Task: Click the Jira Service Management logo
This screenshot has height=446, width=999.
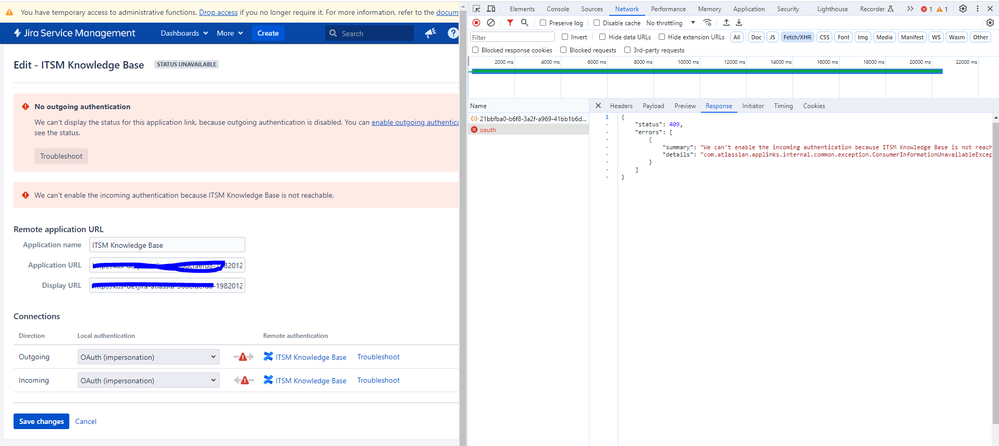Action: point(74,33)
